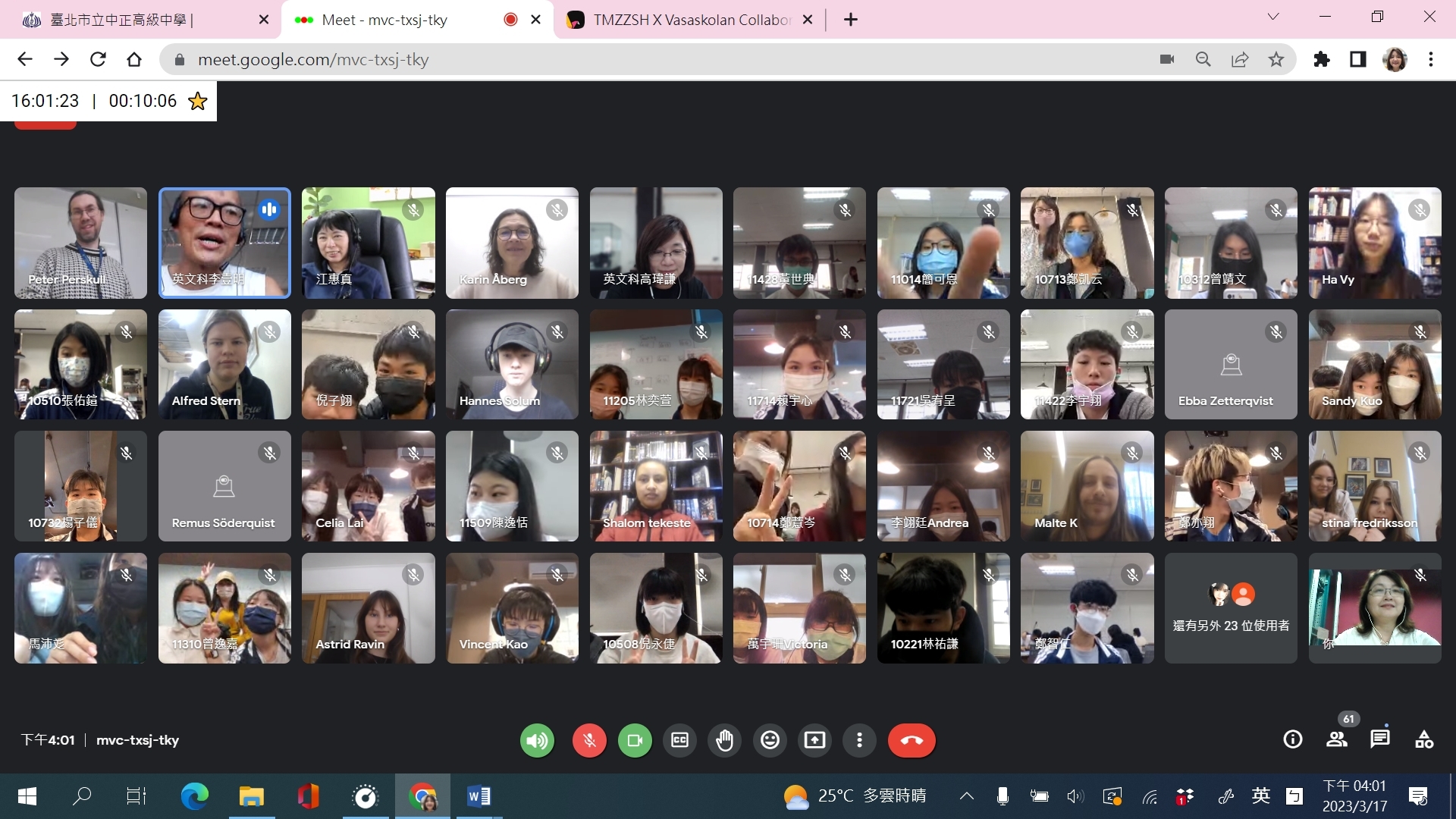The image size is (1456, 819).
Task: Click the green speaker volume button
Action: [537, 740]
